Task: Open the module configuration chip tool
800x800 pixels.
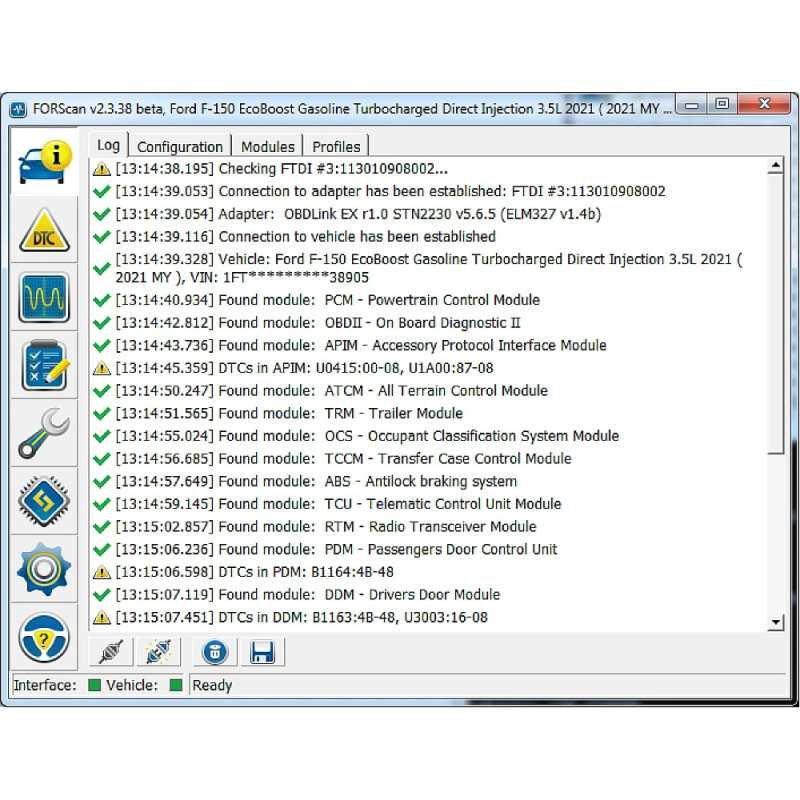Action: coord(44,499)
